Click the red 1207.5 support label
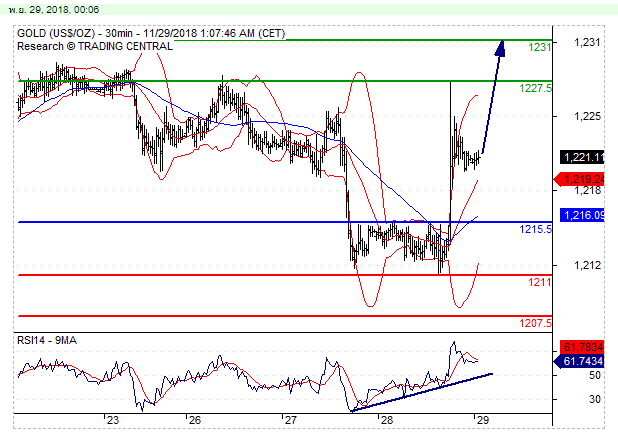The height and width of the screenshot is (444, 618). tap(536, 323)
